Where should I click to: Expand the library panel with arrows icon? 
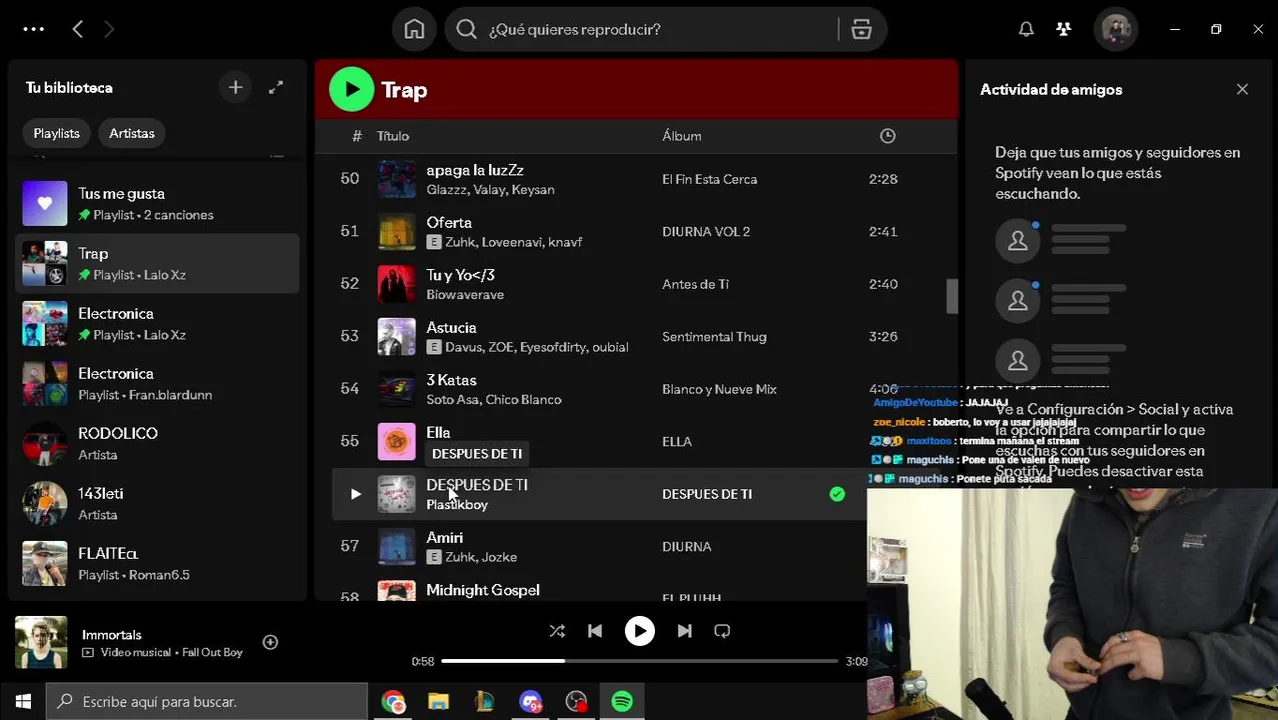[x=276, y=88]
